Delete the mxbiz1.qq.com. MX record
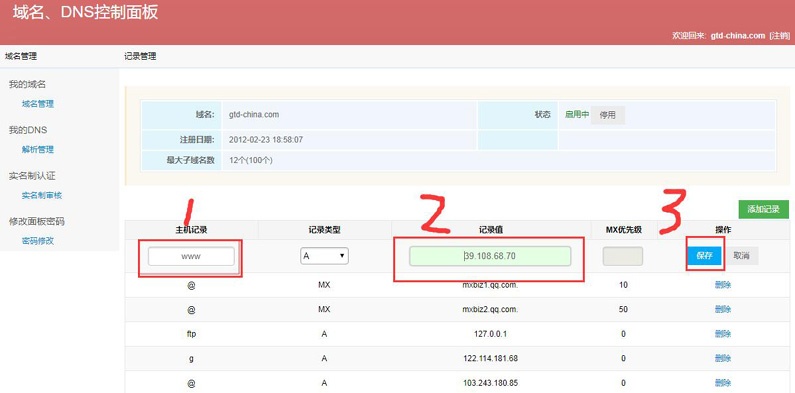Viewport: 795px width, 393px height. 723,285
